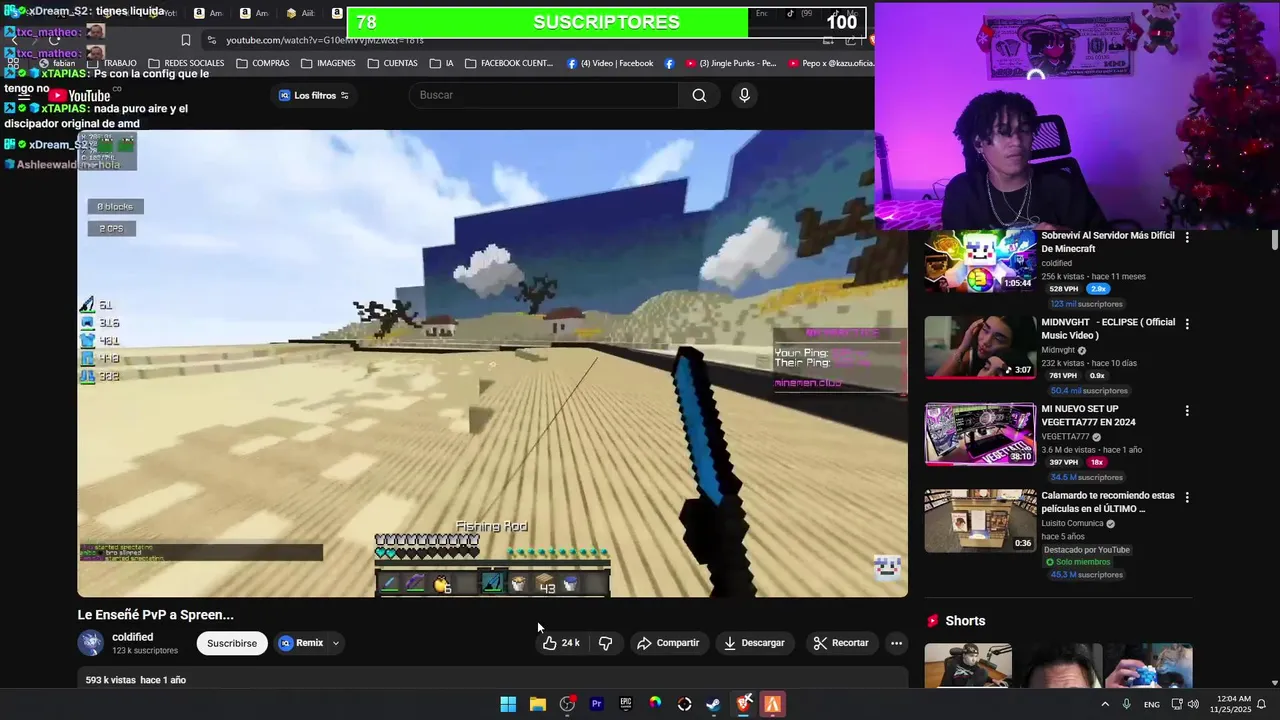Open '(4) Video | Facebook' bookmark

610,63
